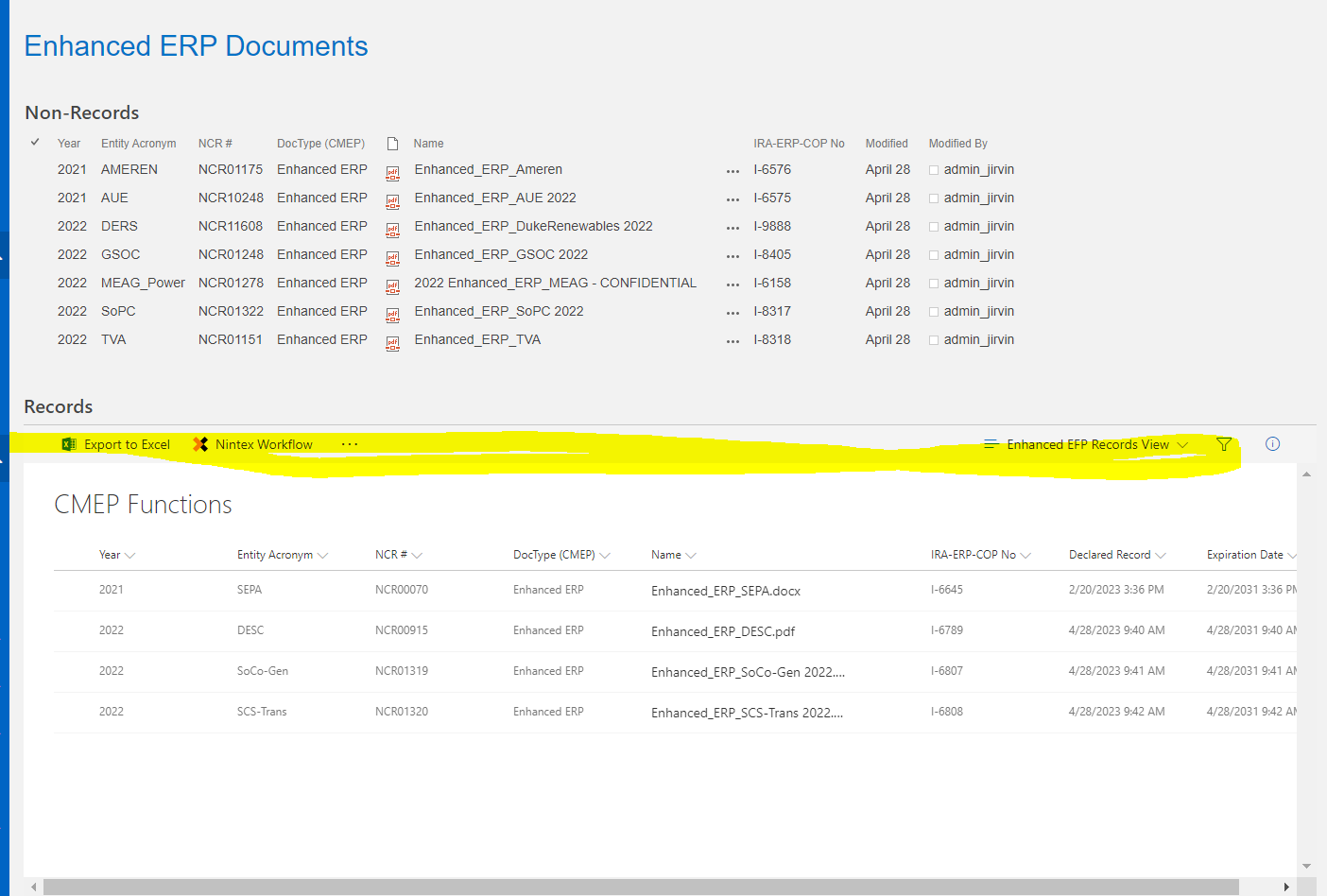Click the vertical scrollbar up arrow
The image size is (1327, 896).
[x=1306, y=474]
